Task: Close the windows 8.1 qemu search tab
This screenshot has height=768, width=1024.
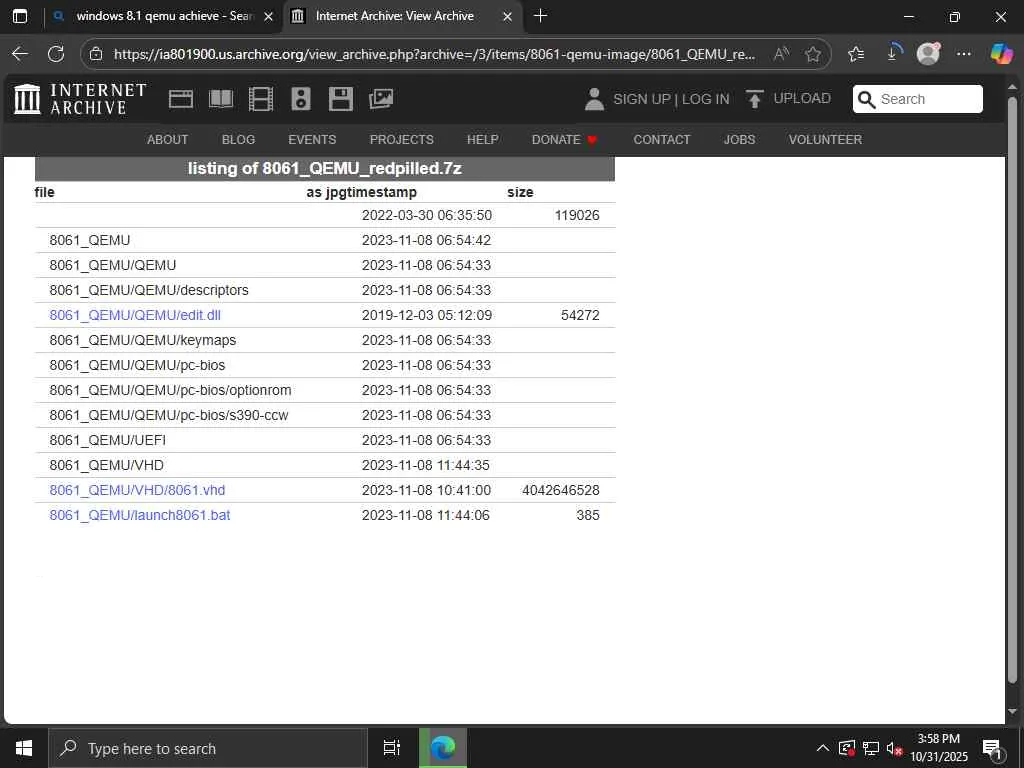Action: (x=268, y=16)
